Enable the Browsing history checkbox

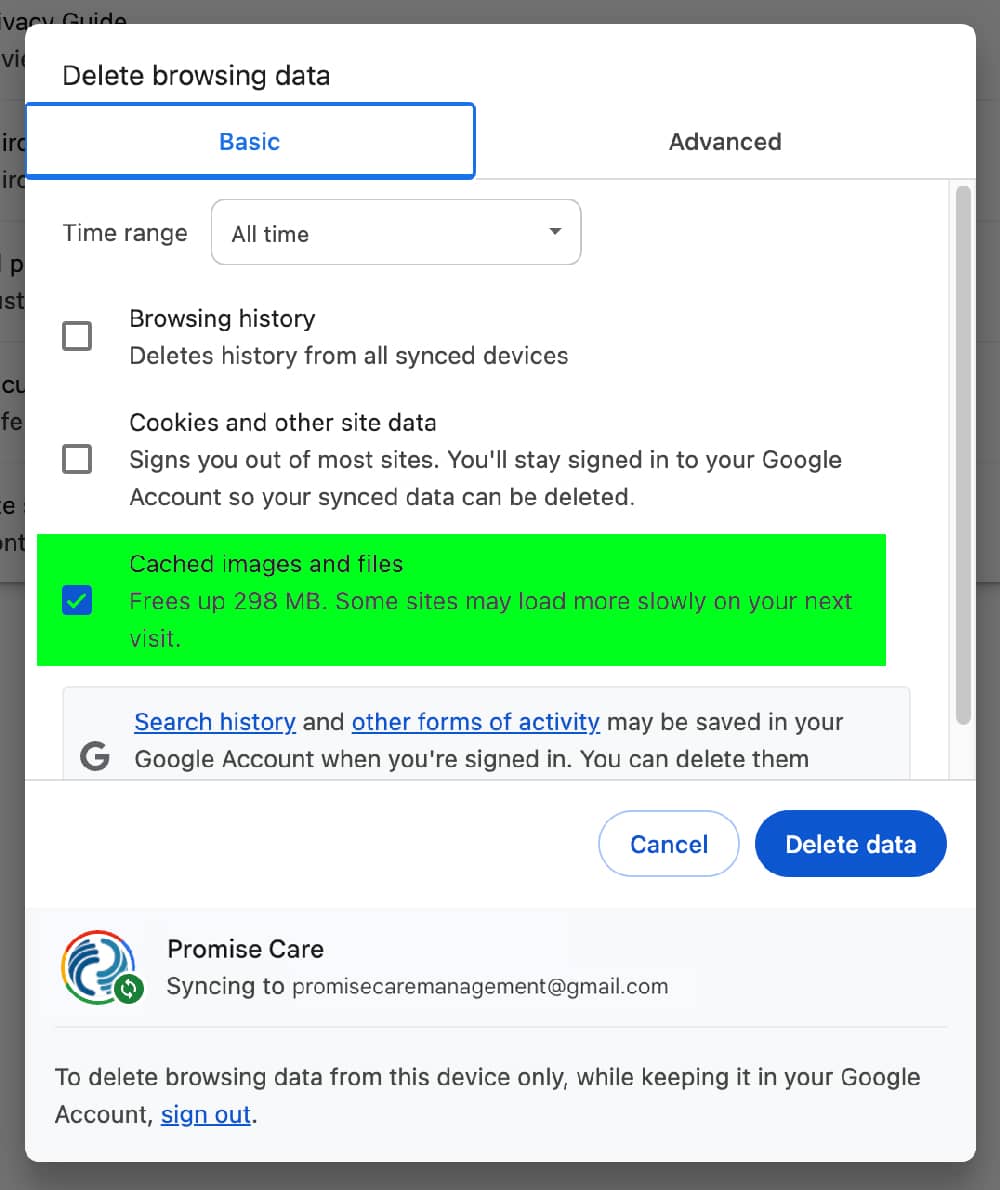77,336
